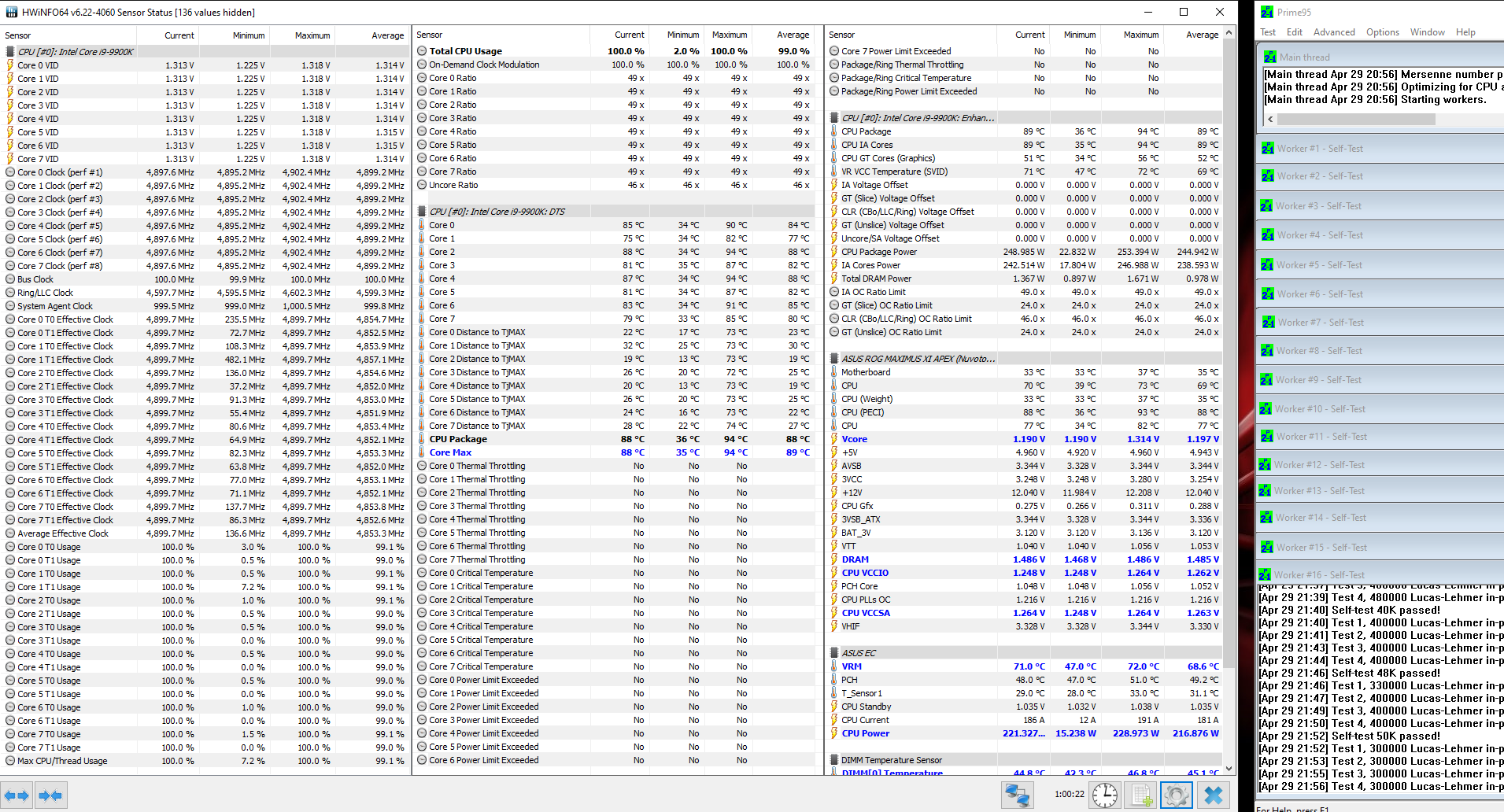This screenshot has height=812, width=1504.
Task: Click the Prime95 title bar app icon
Action: point(1267,12)
